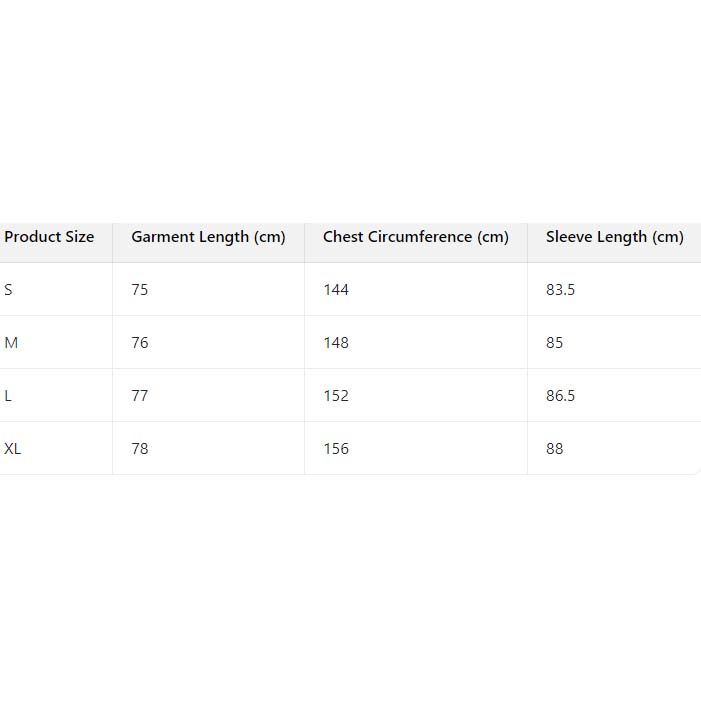Click chest circumference value 152
Image resolution: width=701 pixels, height=701 pixels.
point(336,396)
